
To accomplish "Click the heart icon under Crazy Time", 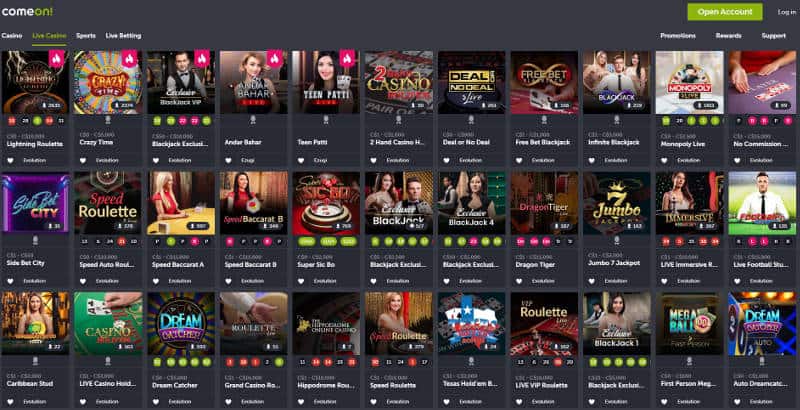I will (x=83, y=160).
